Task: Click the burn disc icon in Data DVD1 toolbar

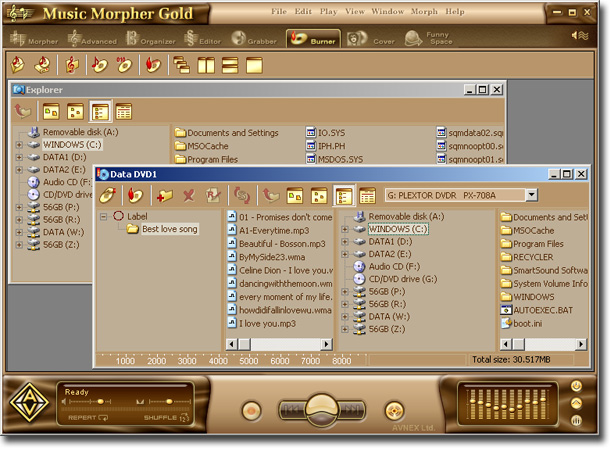Action: (133, 195)
